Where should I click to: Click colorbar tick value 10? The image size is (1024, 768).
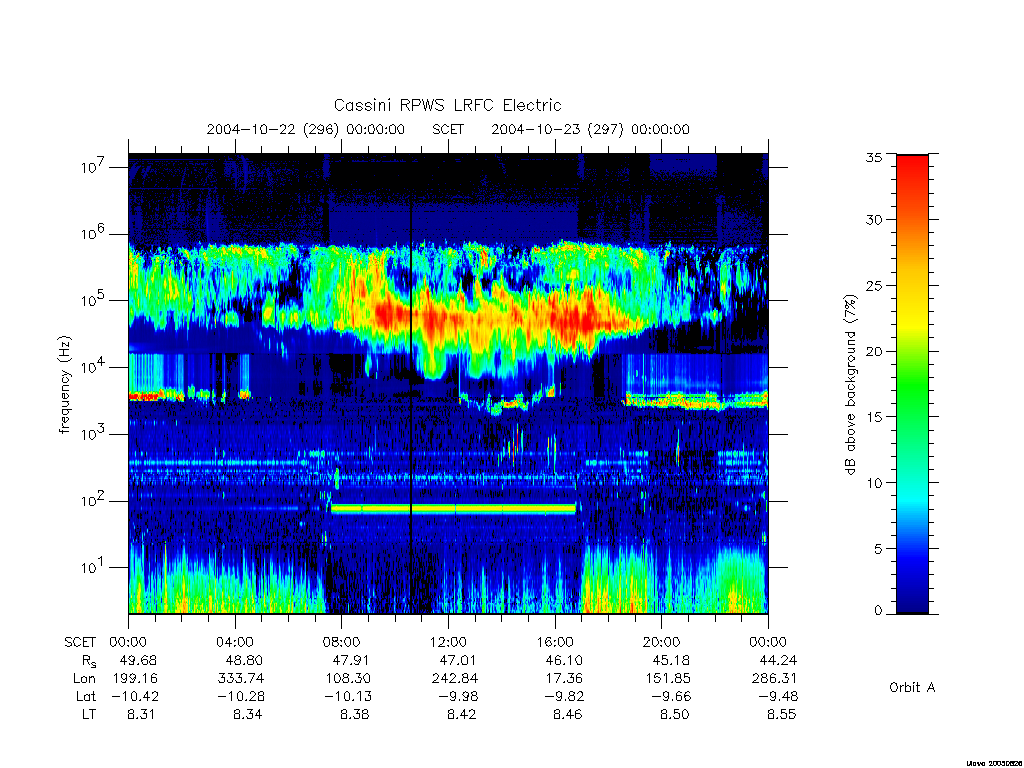tap(874, 483)
